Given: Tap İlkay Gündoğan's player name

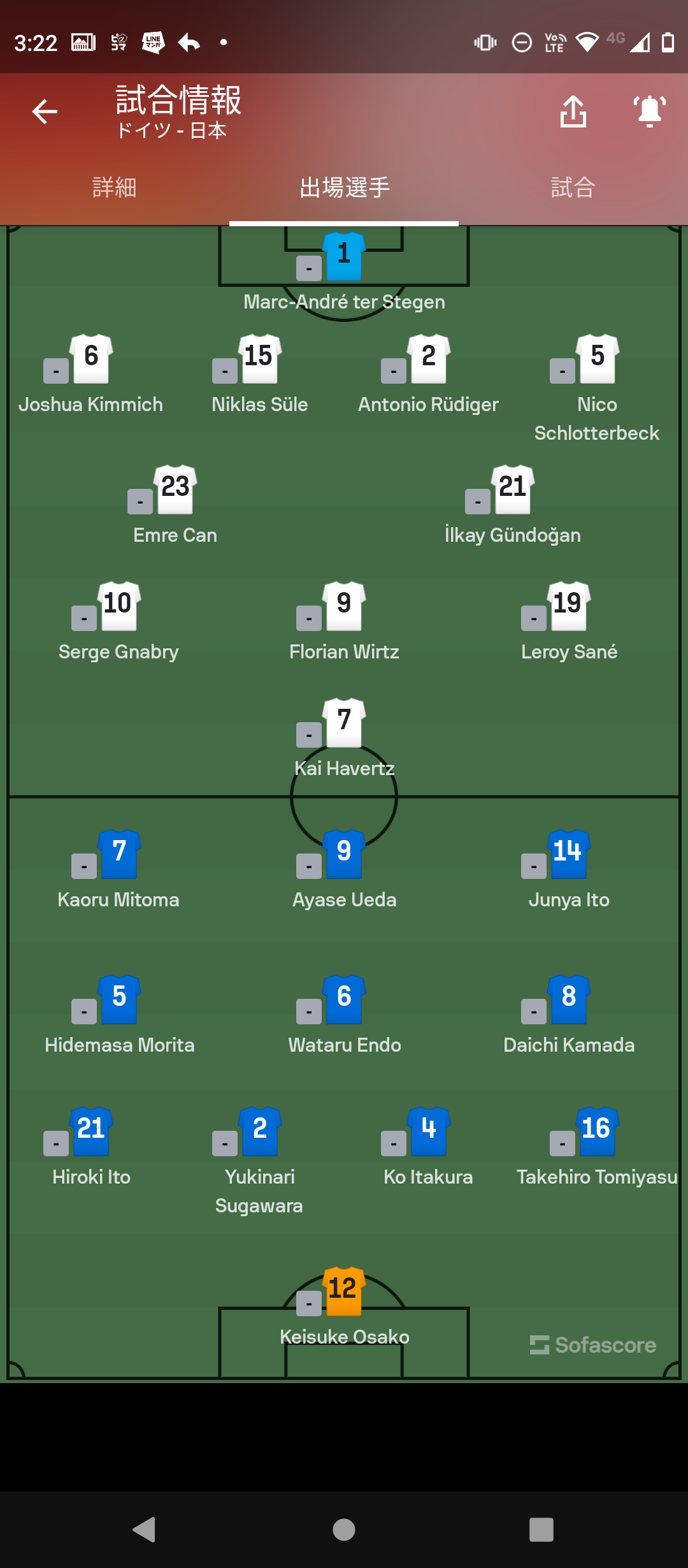Looking at the screenshot, I should [513, 535].
